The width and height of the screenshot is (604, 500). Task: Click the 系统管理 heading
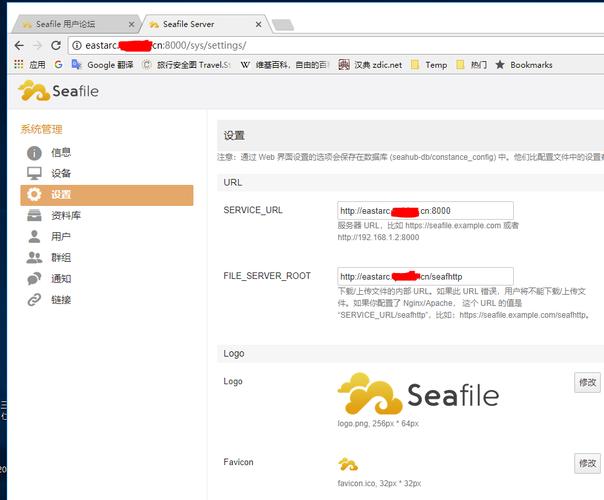point(41,129)
